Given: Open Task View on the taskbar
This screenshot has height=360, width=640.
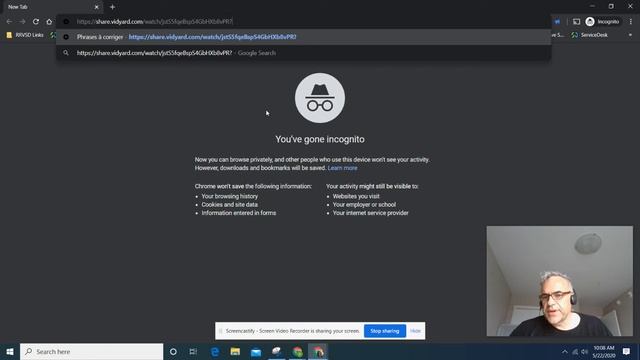Looking at the screenshot, I should (x=193, y=352).
